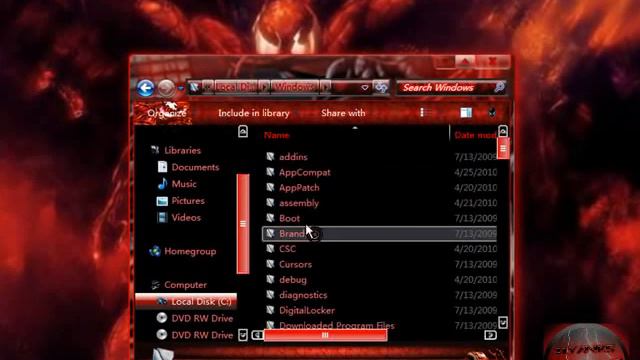This screenshot has width=640, height=360.
Task: Toggle the preview pane icon
Action: pos(466,112)
